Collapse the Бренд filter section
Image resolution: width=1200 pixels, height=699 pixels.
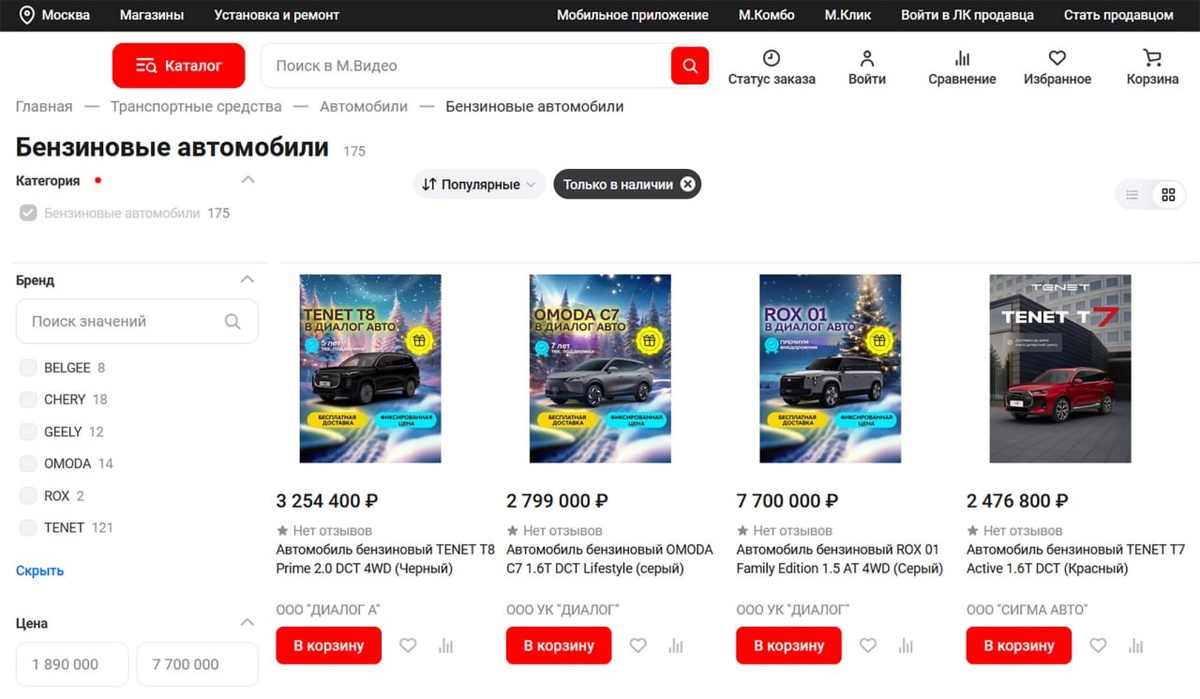coord(247,280)
